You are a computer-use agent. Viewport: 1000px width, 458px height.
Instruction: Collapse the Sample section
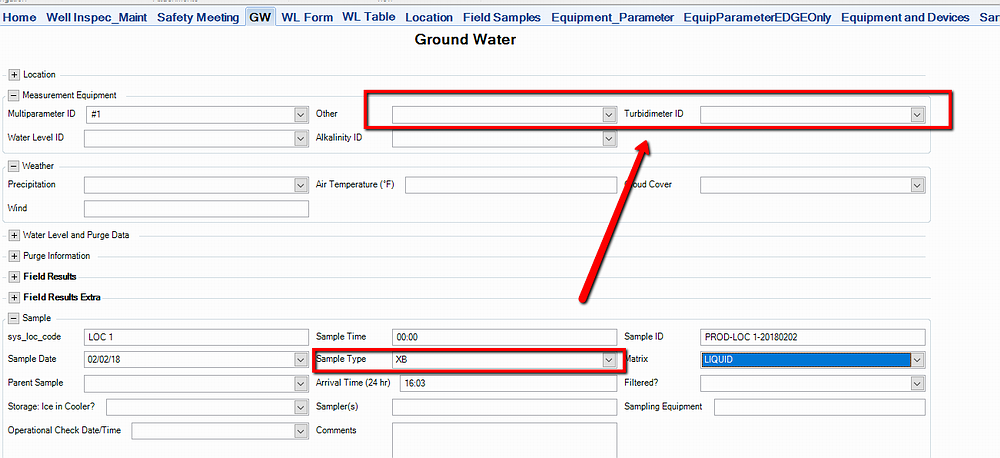point(14,318)
